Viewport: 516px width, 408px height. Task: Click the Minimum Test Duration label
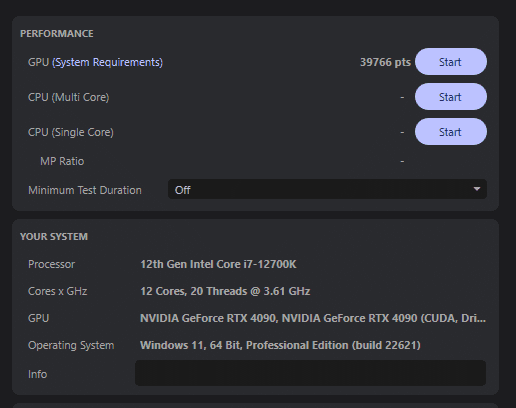pos(85,190)
